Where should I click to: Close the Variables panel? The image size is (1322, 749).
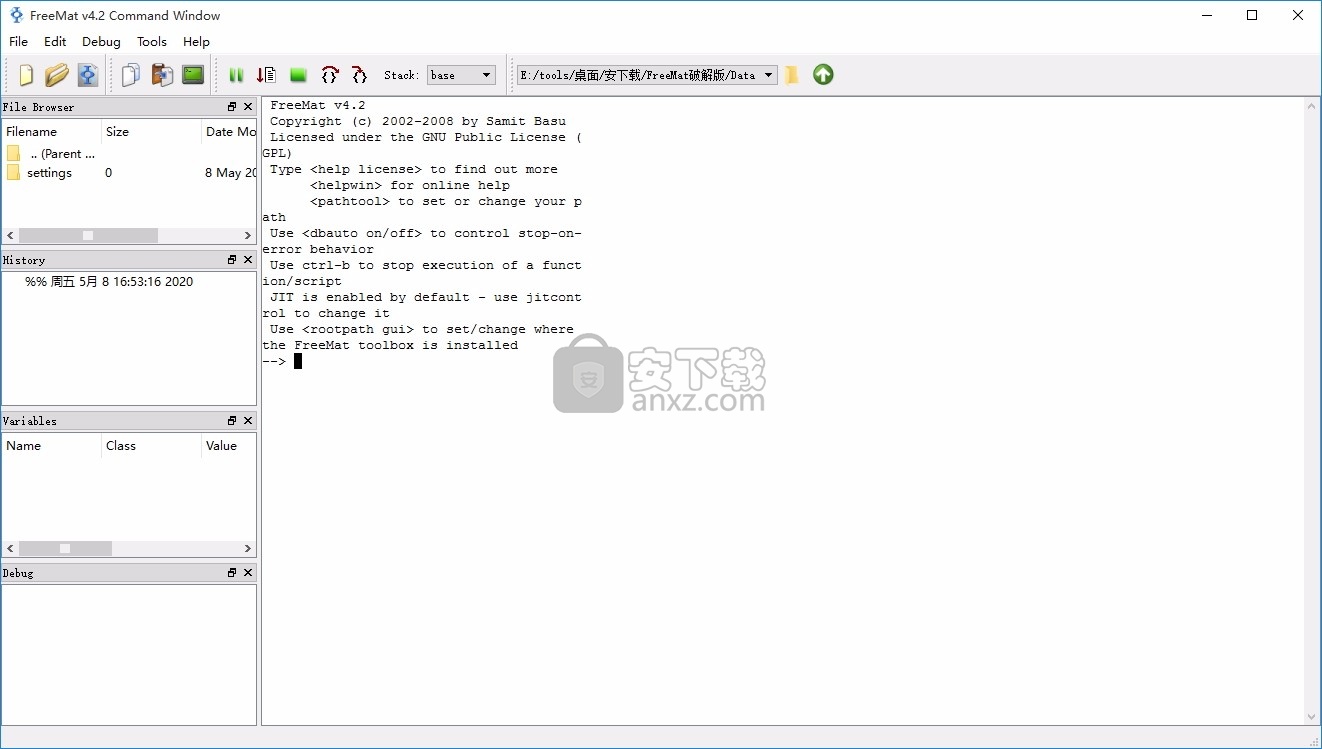coord(248,421)
